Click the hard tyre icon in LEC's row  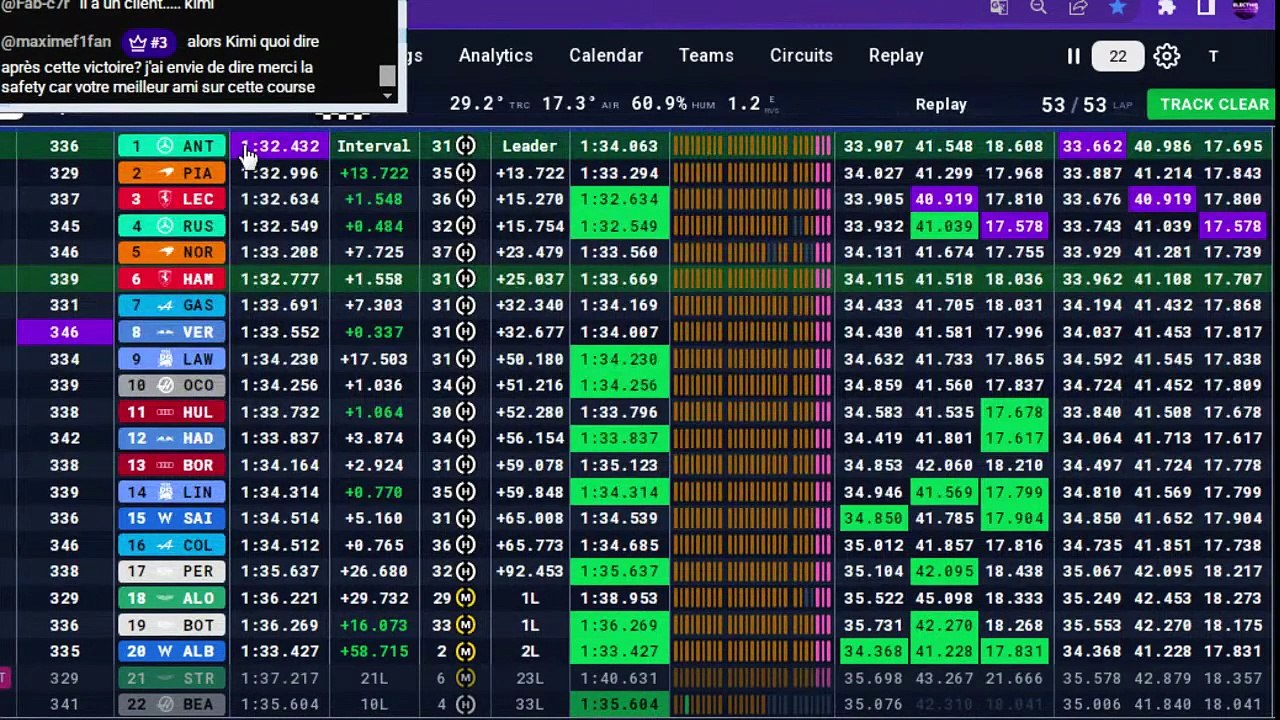(x=466, y=199)
